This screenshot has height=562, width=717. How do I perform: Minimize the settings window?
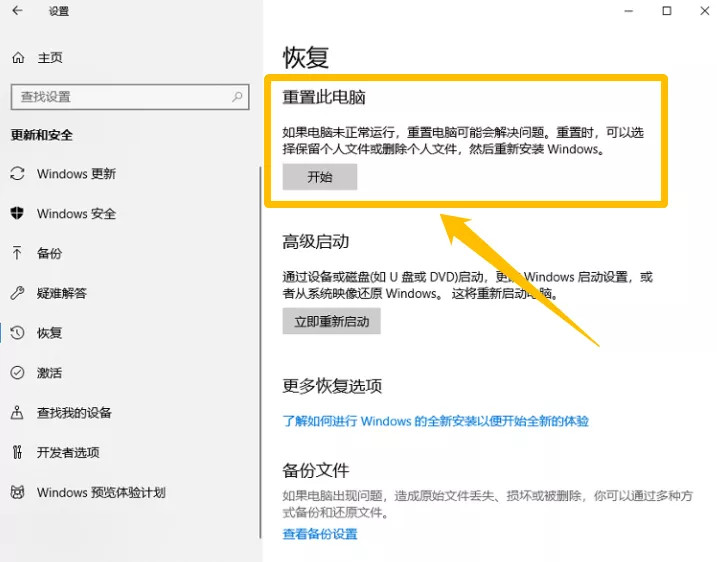click(x=629, y=11)
